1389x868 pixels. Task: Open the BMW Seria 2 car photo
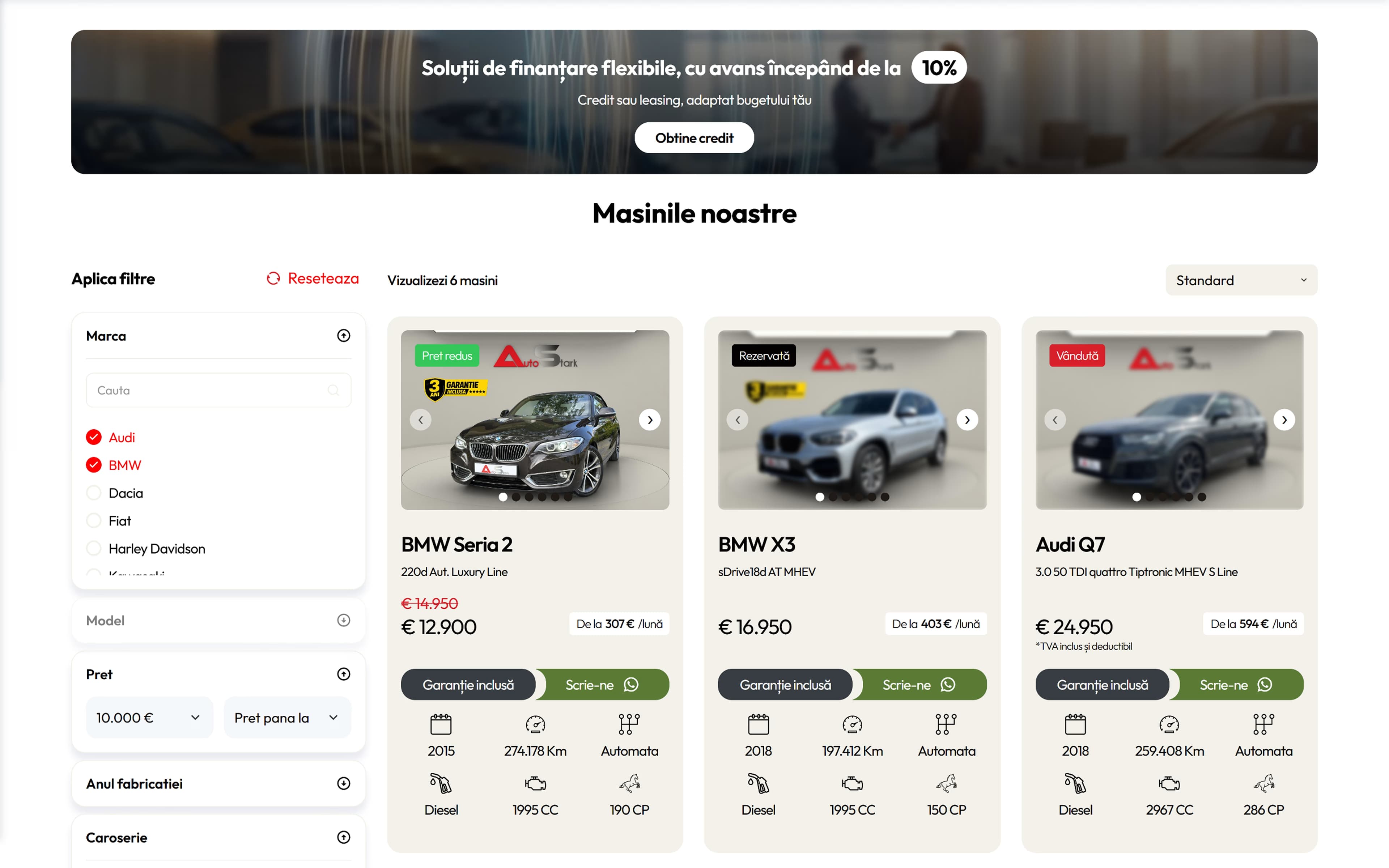pos(535,420)
